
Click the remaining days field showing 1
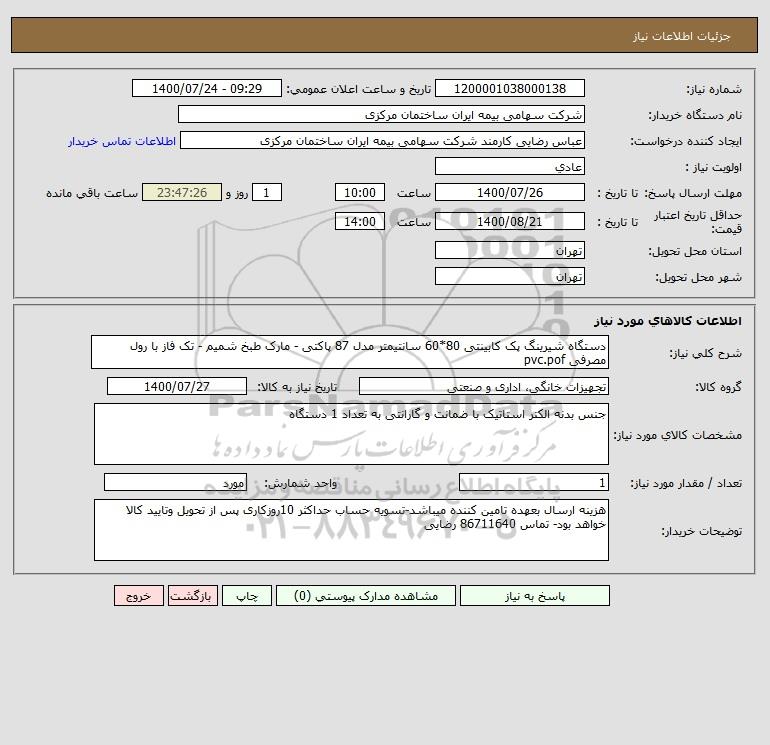tap(267, 193)
